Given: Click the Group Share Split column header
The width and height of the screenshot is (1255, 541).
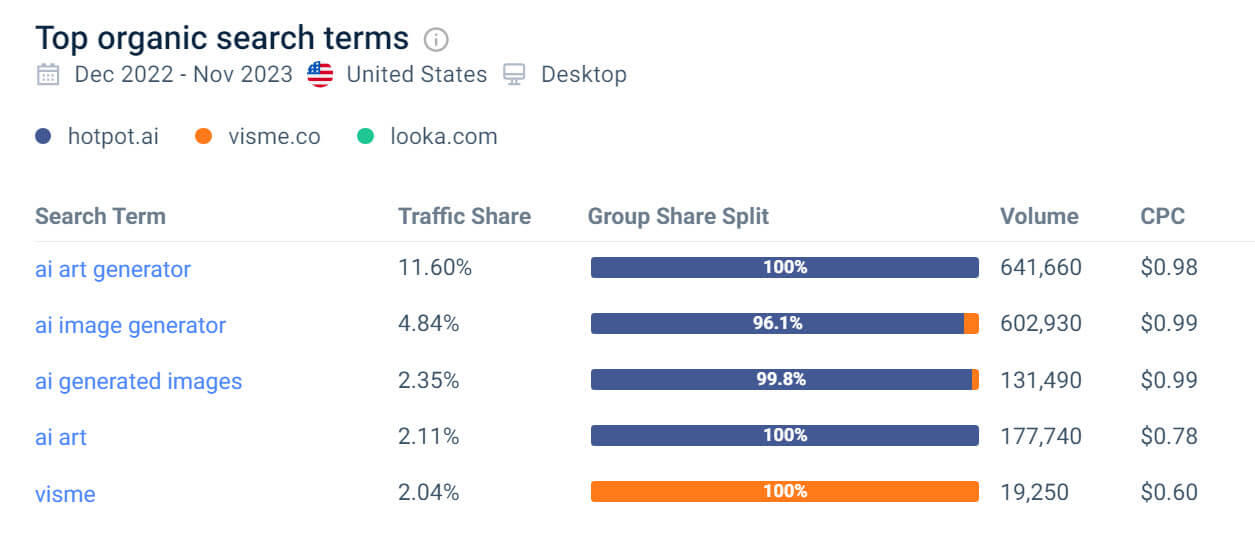Looking at the screenshot, I should [x=678, y=216].
